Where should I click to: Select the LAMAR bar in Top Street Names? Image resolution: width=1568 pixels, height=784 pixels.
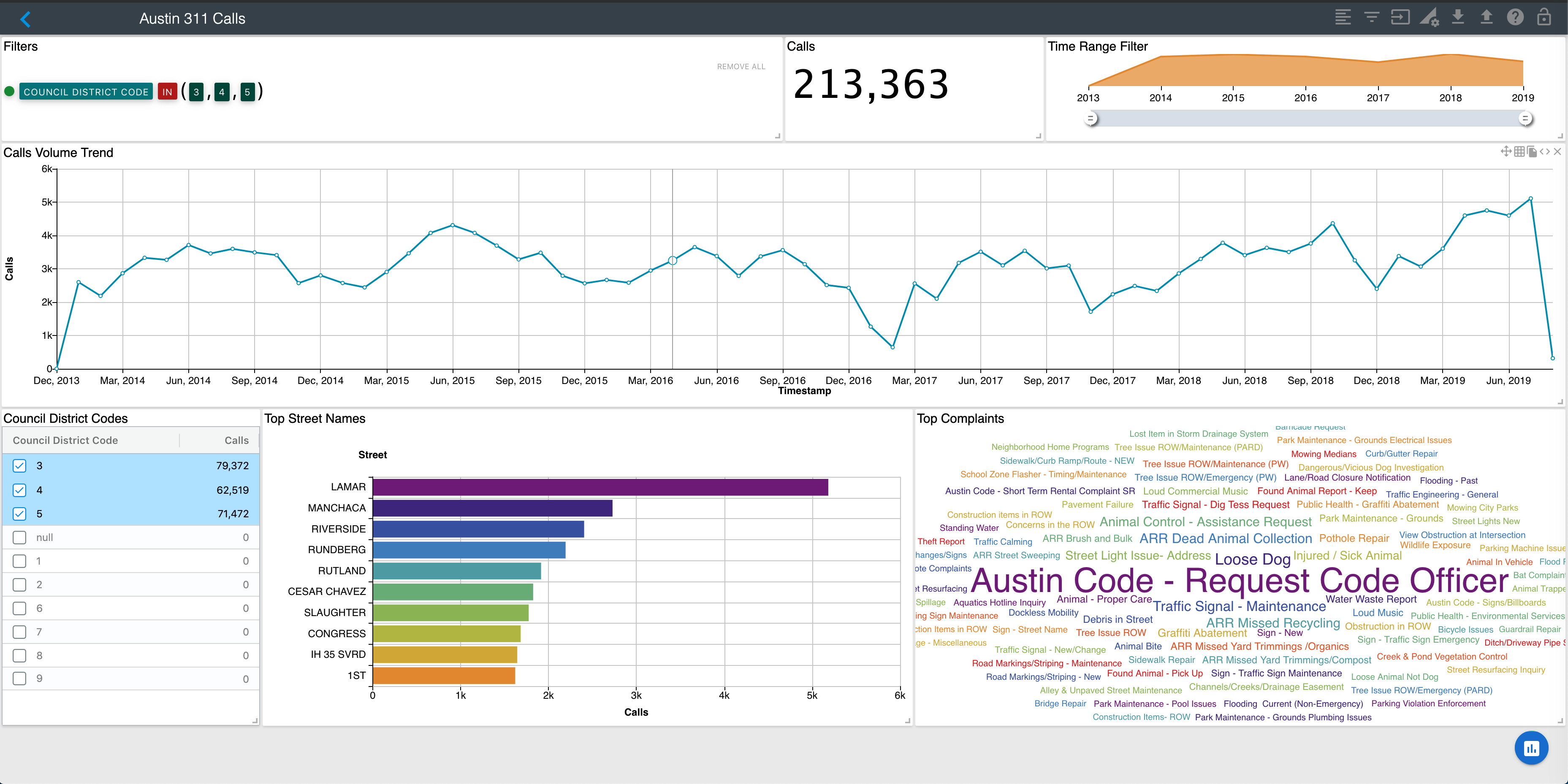click(600, 487)
